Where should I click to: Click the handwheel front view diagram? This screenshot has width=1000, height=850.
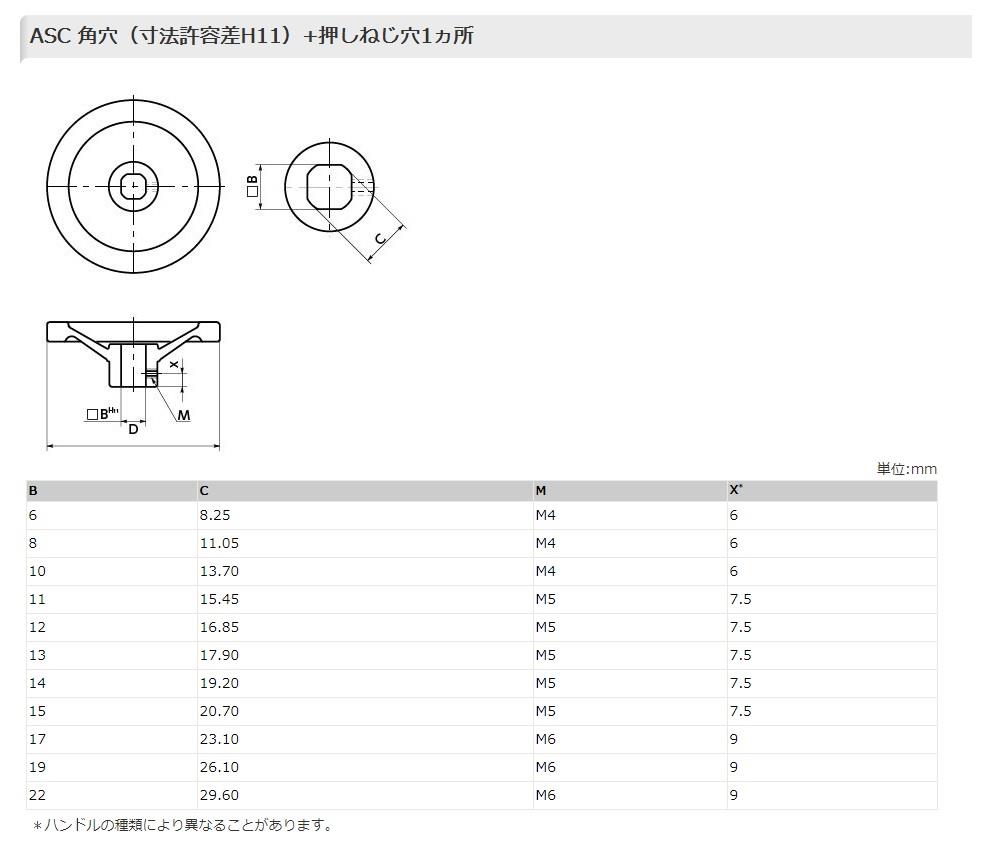133,186
